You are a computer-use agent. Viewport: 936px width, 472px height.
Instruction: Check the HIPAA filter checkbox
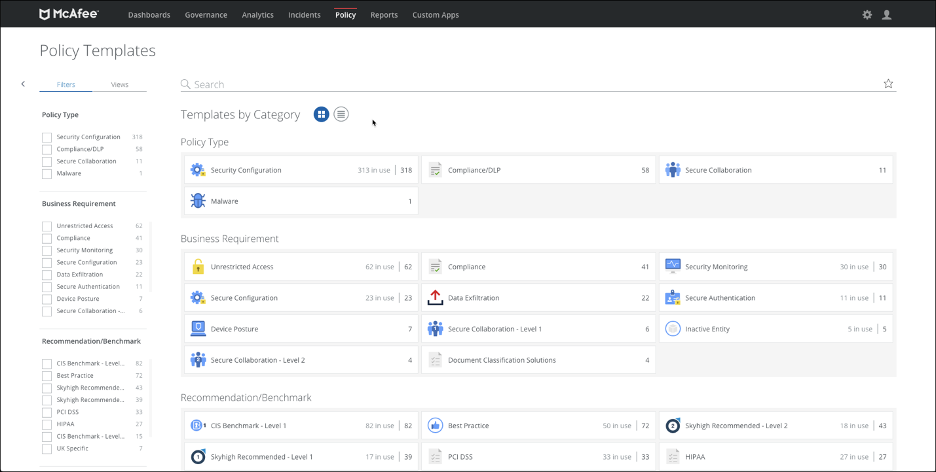click(x=47, y=424)
